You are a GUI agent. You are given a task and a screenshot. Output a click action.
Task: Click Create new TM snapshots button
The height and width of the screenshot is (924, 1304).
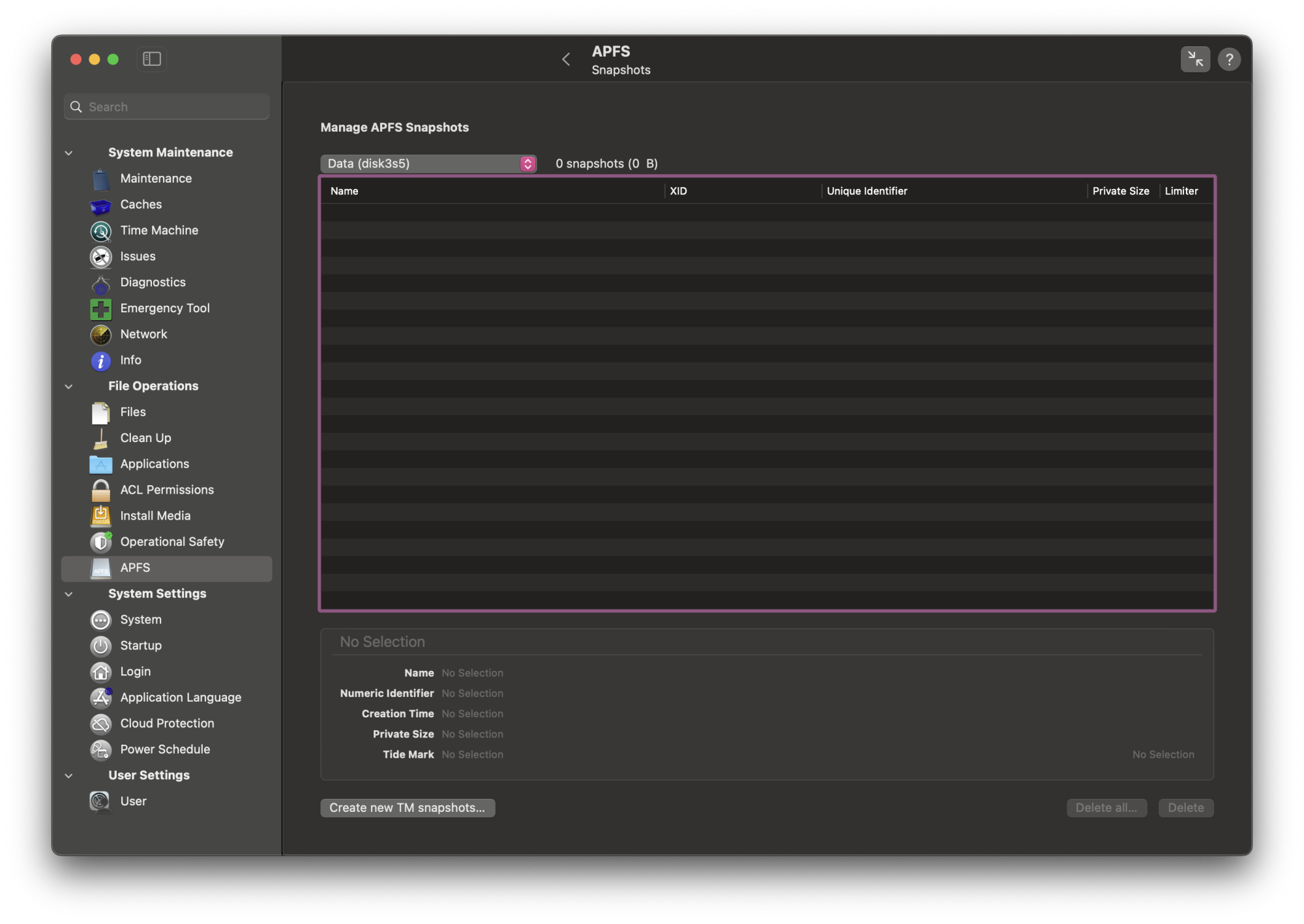(x=407, y=808)
